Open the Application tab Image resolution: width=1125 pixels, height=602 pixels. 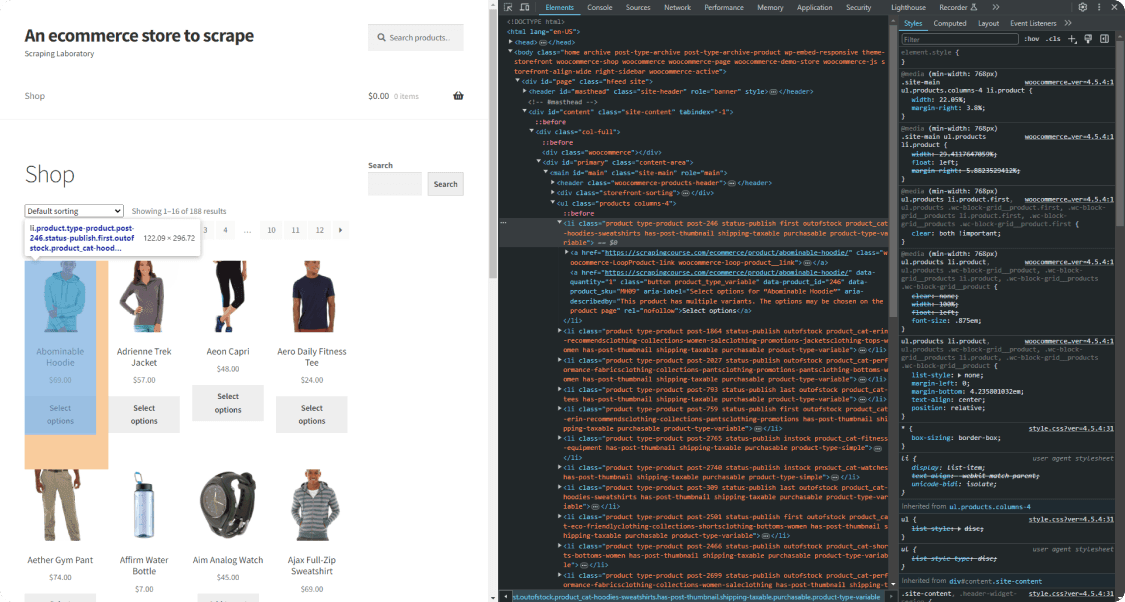814,7
